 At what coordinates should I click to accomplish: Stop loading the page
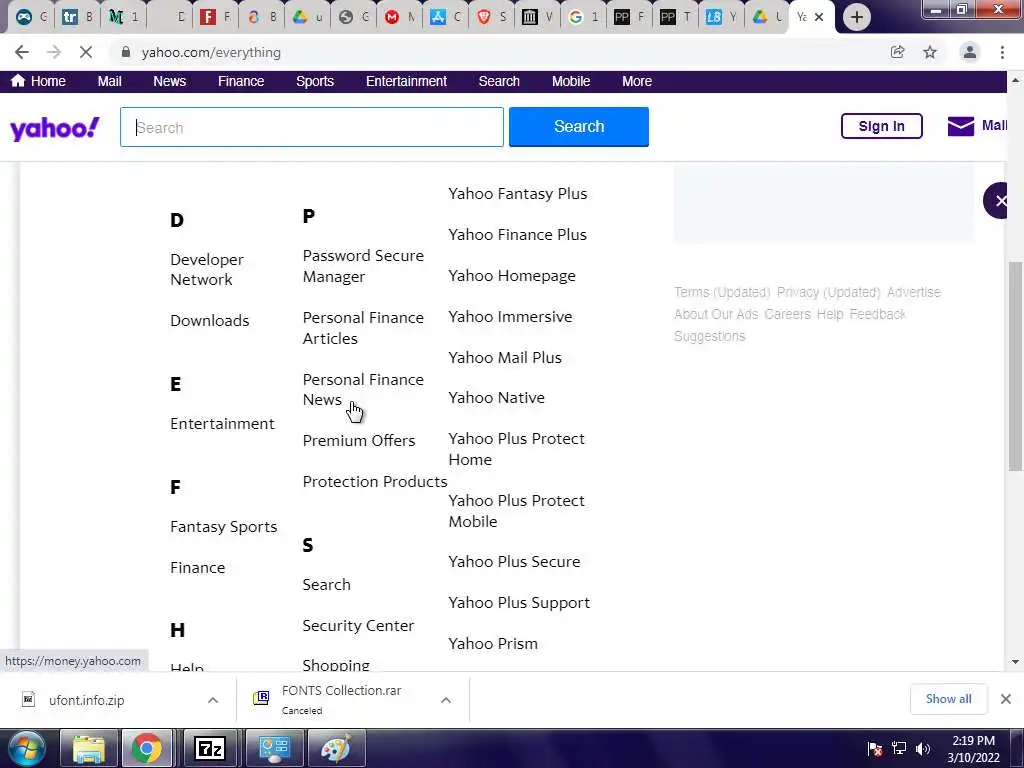pos(86,52)
